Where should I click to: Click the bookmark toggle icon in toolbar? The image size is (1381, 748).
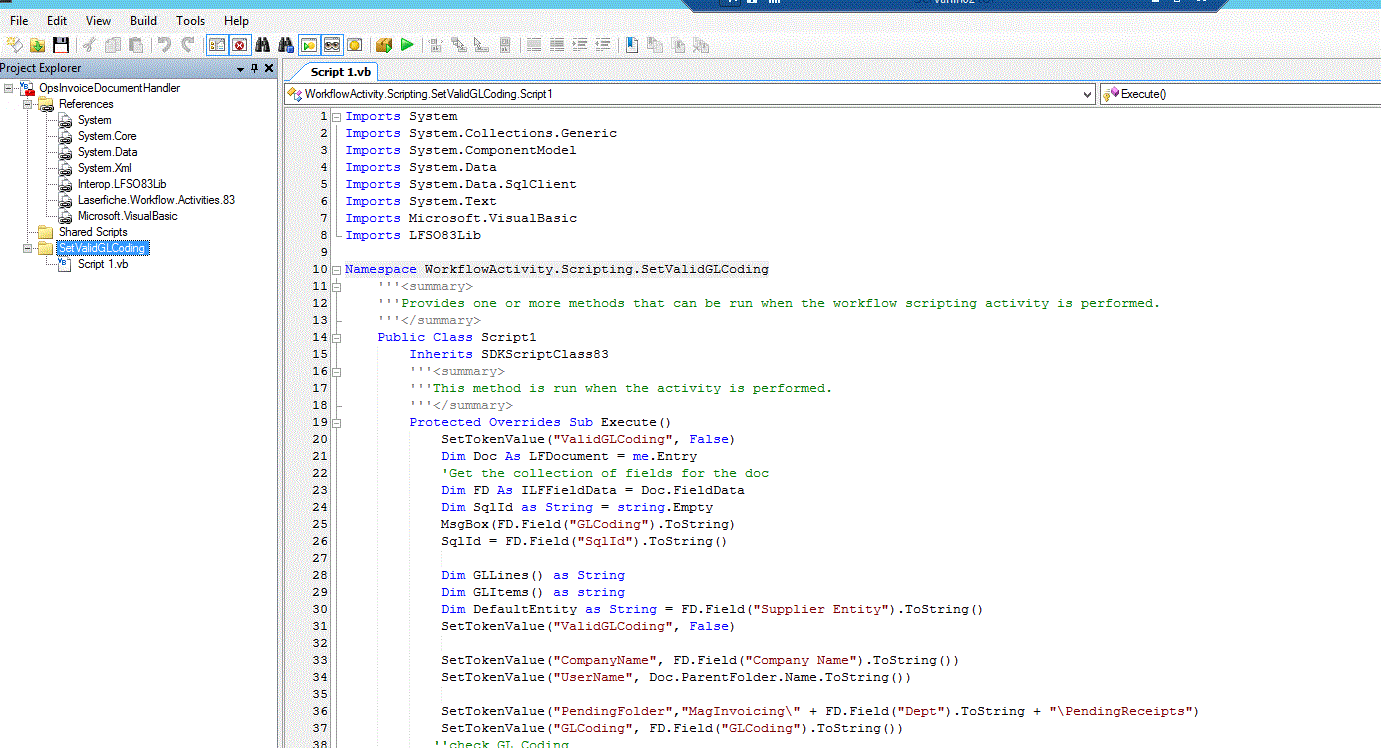tap(631, 45)
